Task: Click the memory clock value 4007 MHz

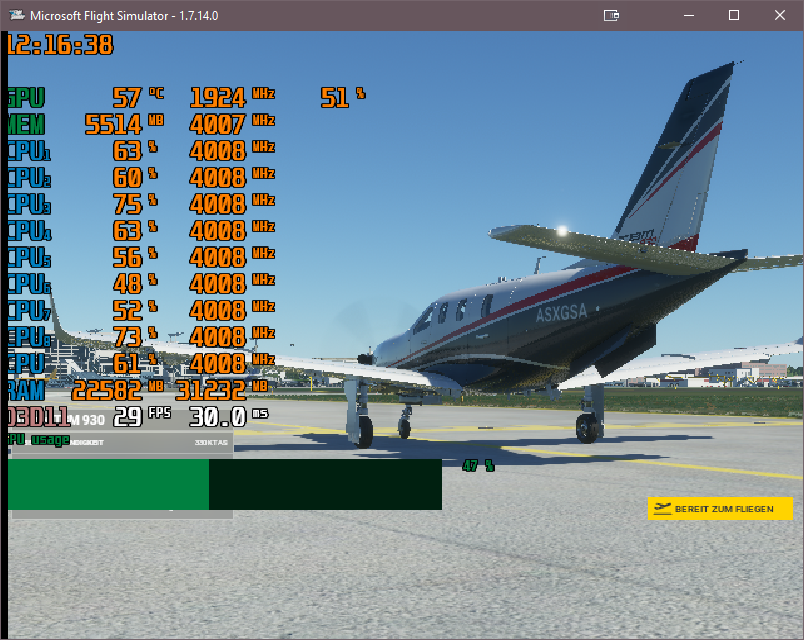Action: [232, 124]
